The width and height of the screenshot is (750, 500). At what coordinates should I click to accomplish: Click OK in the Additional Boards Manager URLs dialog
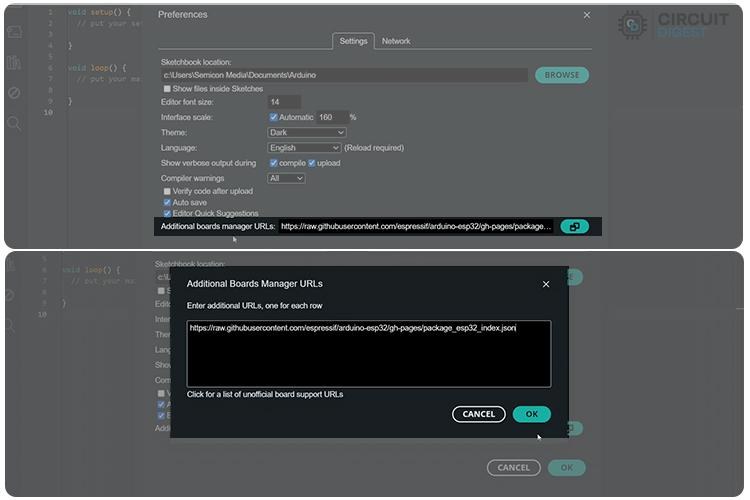(x=531, y=414)
